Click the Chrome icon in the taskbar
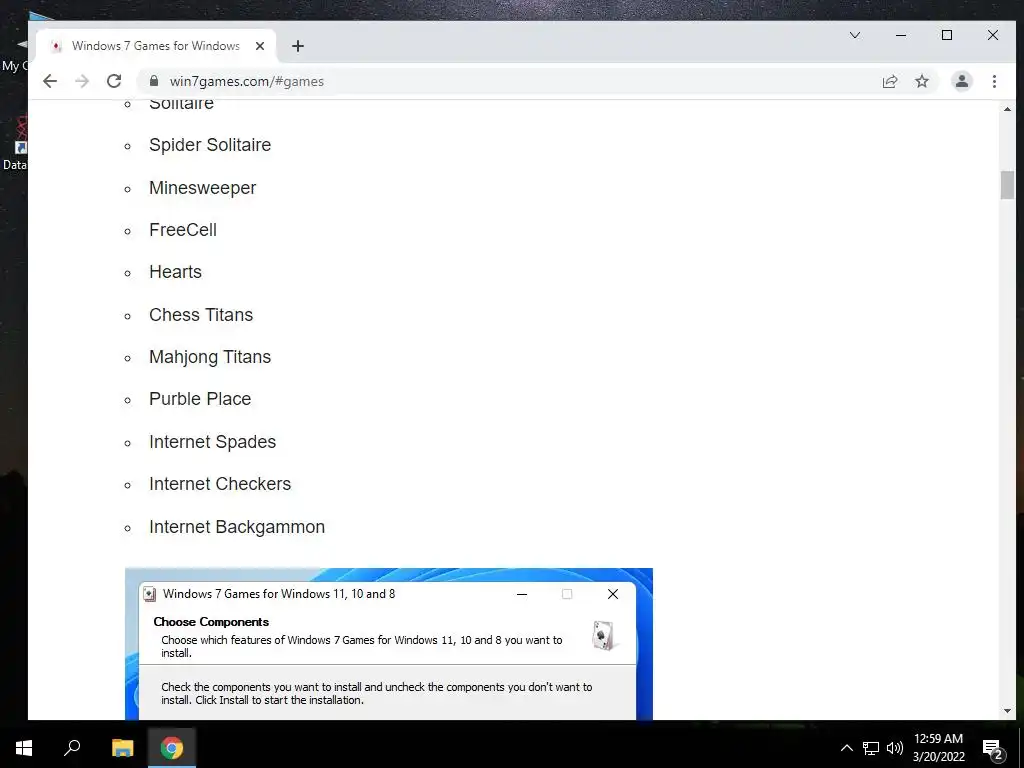The height and width of the screenshot is (768, 1024). pyautogui.click(x=172, y=748)
